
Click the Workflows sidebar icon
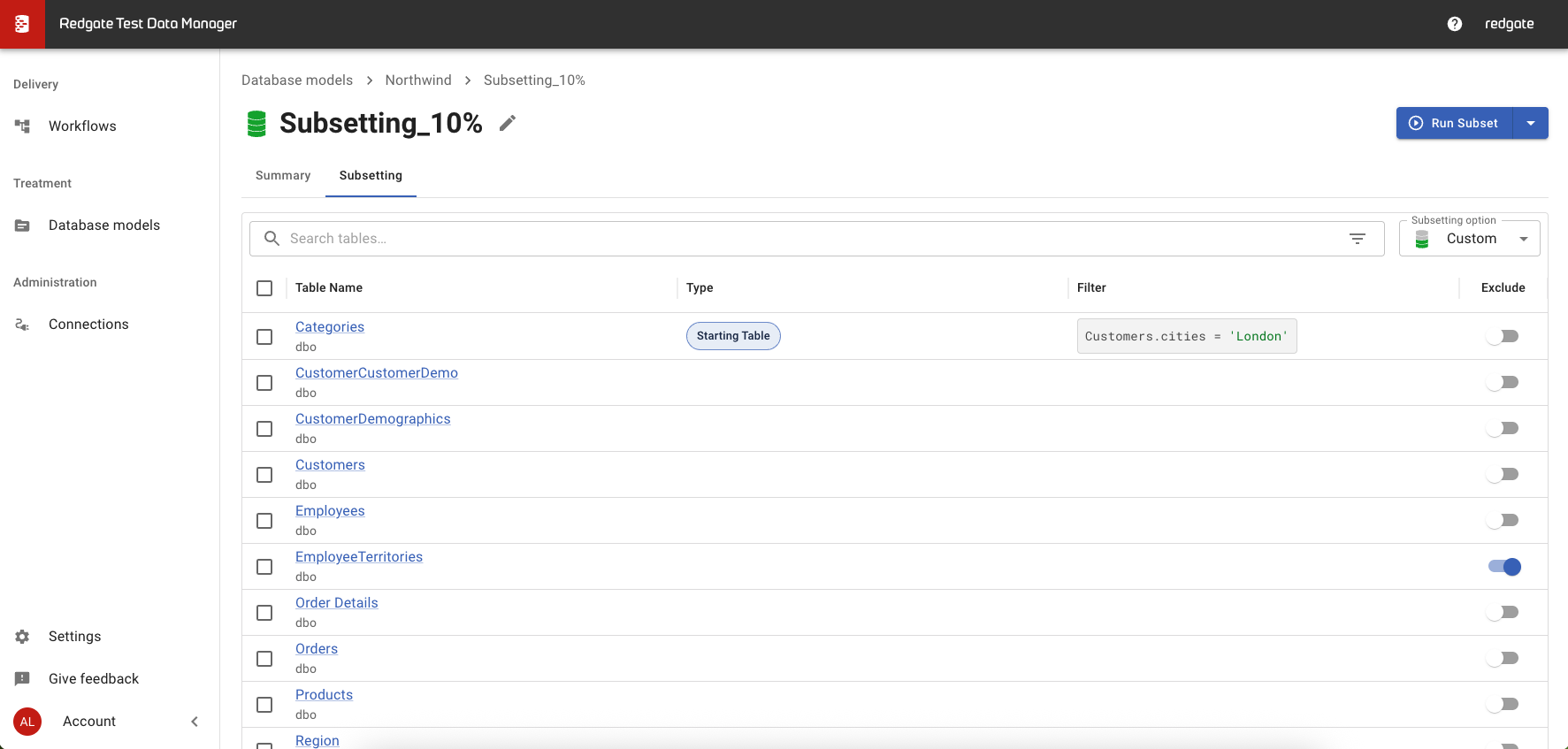(x=23, y=126)
